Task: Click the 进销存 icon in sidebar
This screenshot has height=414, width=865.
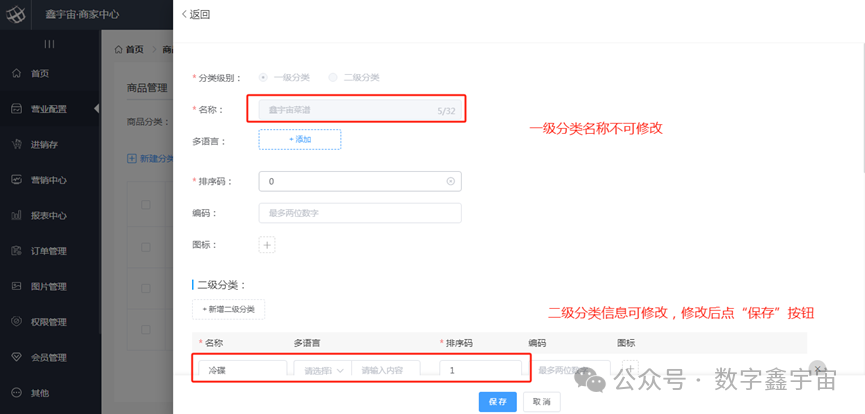Action: tap(17, 144)
